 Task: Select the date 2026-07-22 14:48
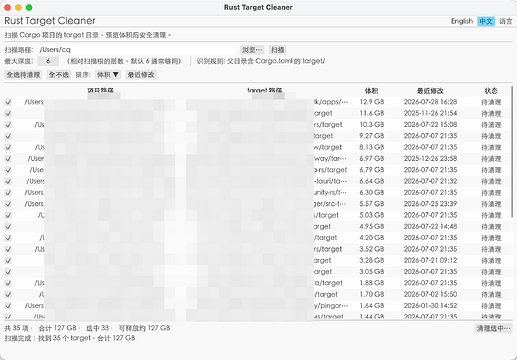pyautogui.click(x=430, y=227)
